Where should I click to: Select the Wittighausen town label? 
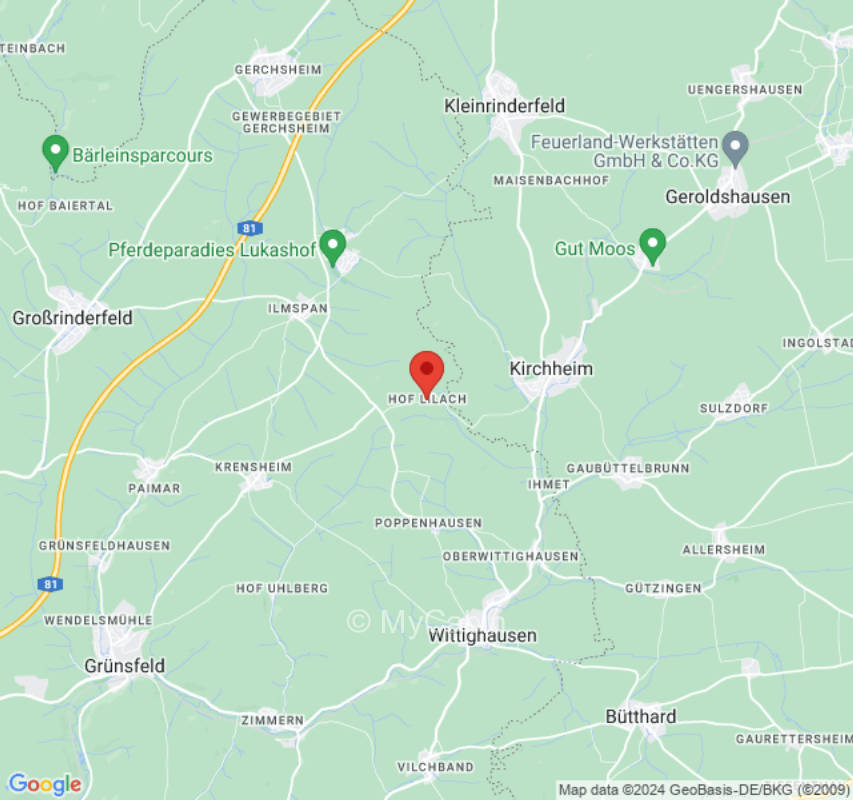coord(483,635)
